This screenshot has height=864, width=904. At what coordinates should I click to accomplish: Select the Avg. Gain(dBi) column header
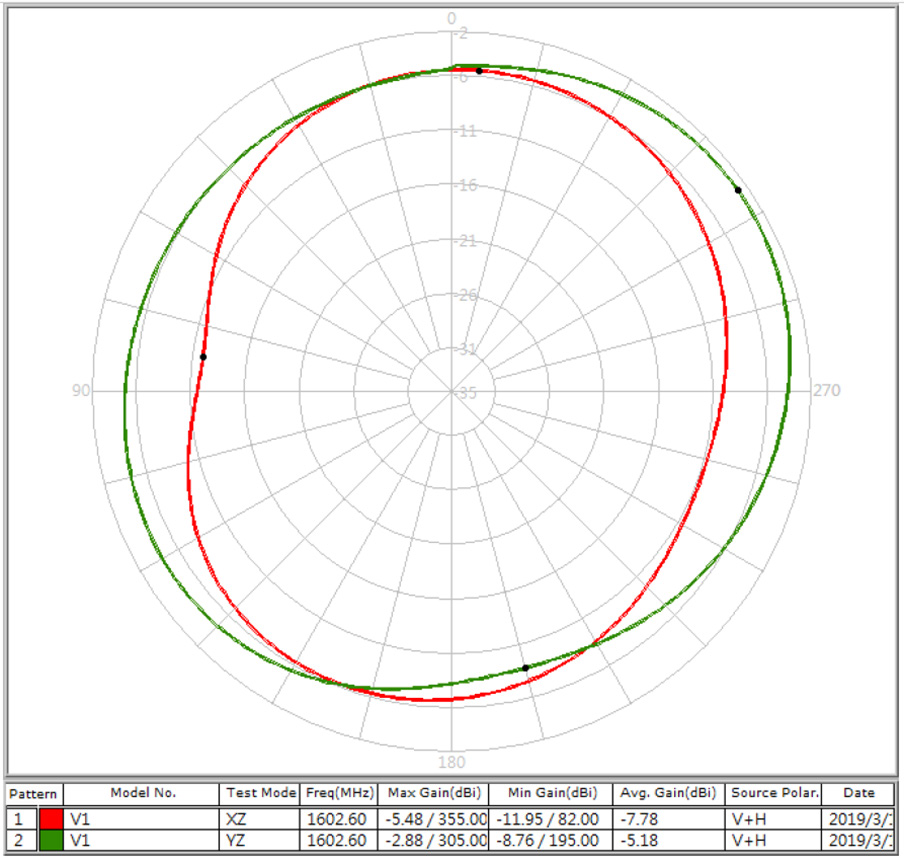pyautogui.click(x=668, y=793)
